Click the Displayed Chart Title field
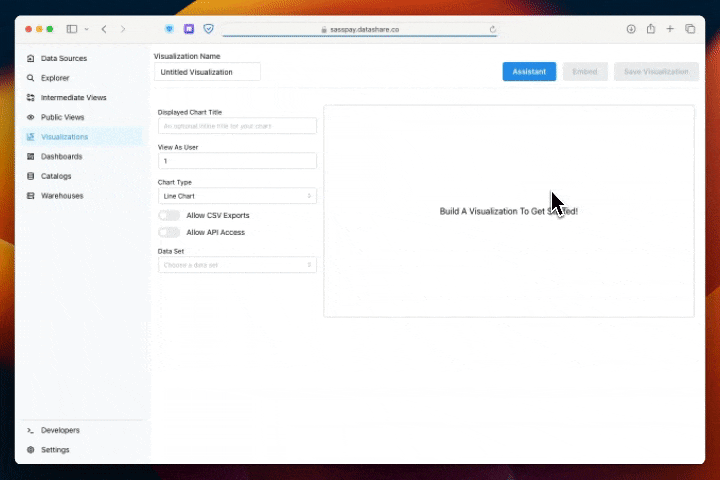720x480 pixels. [237, 126]
